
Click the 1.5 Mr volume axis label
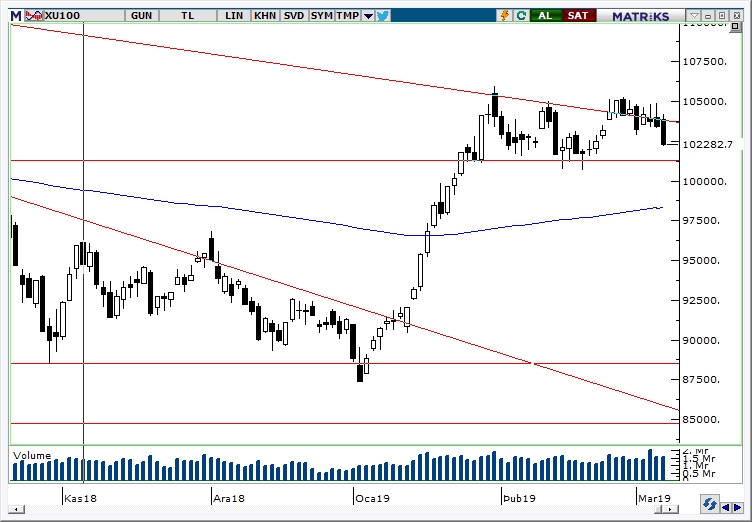click(699, 459)
